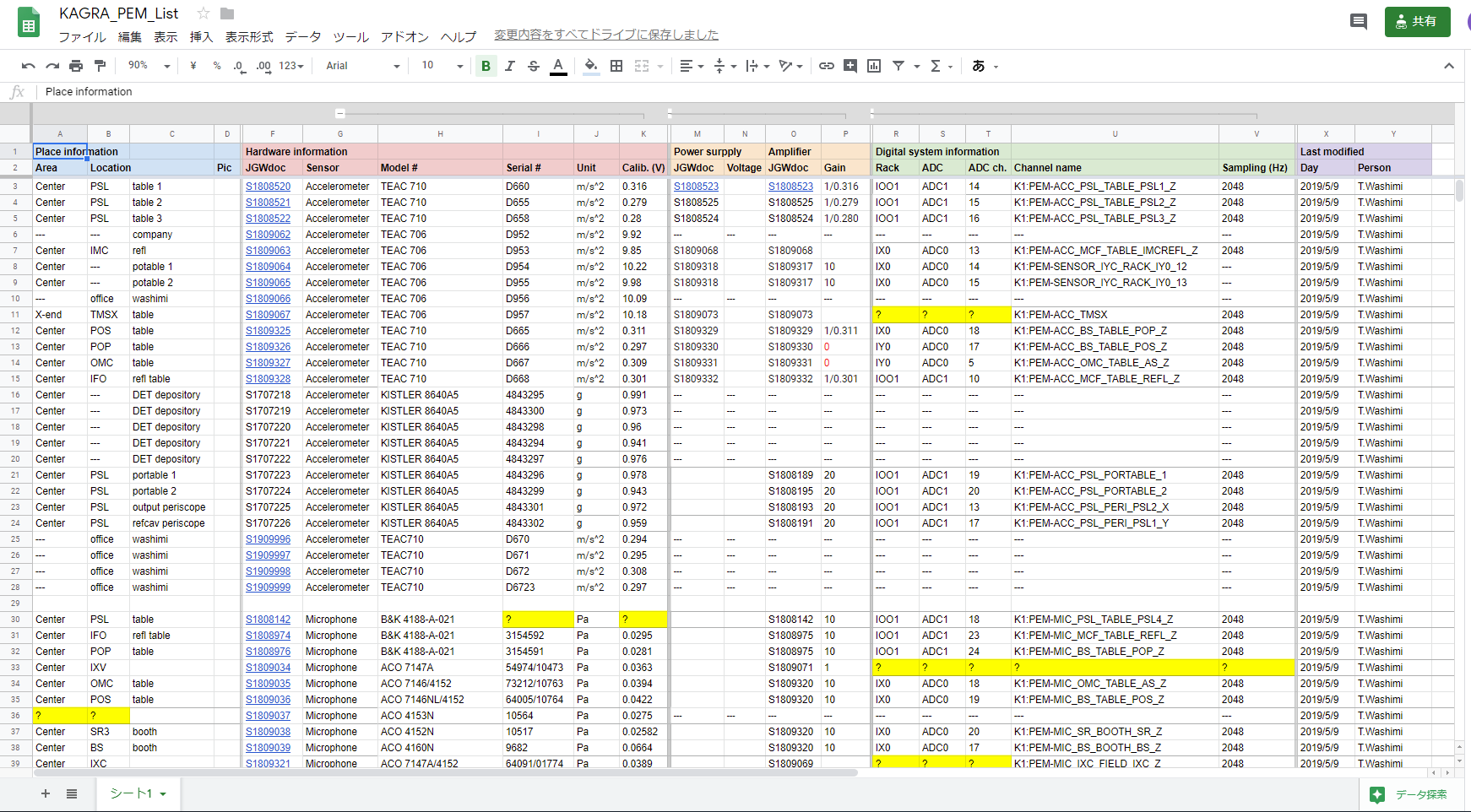This screenshot has width=1471, height=812.
Task: Collapse the toolbar with chevron
Action: 1449,66
